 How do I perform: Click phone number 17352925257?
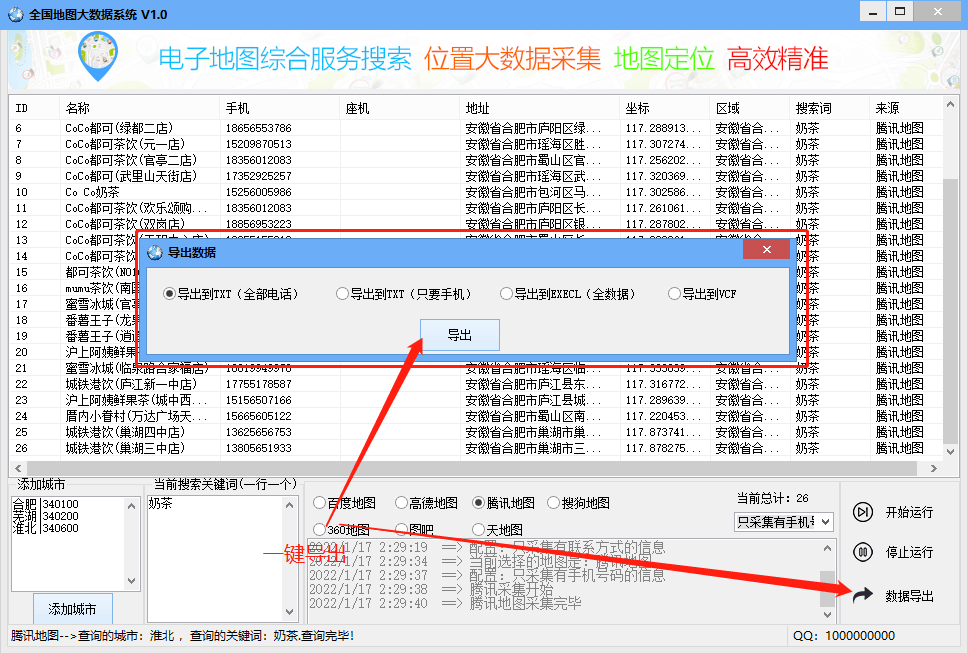(x=259, y=176)
